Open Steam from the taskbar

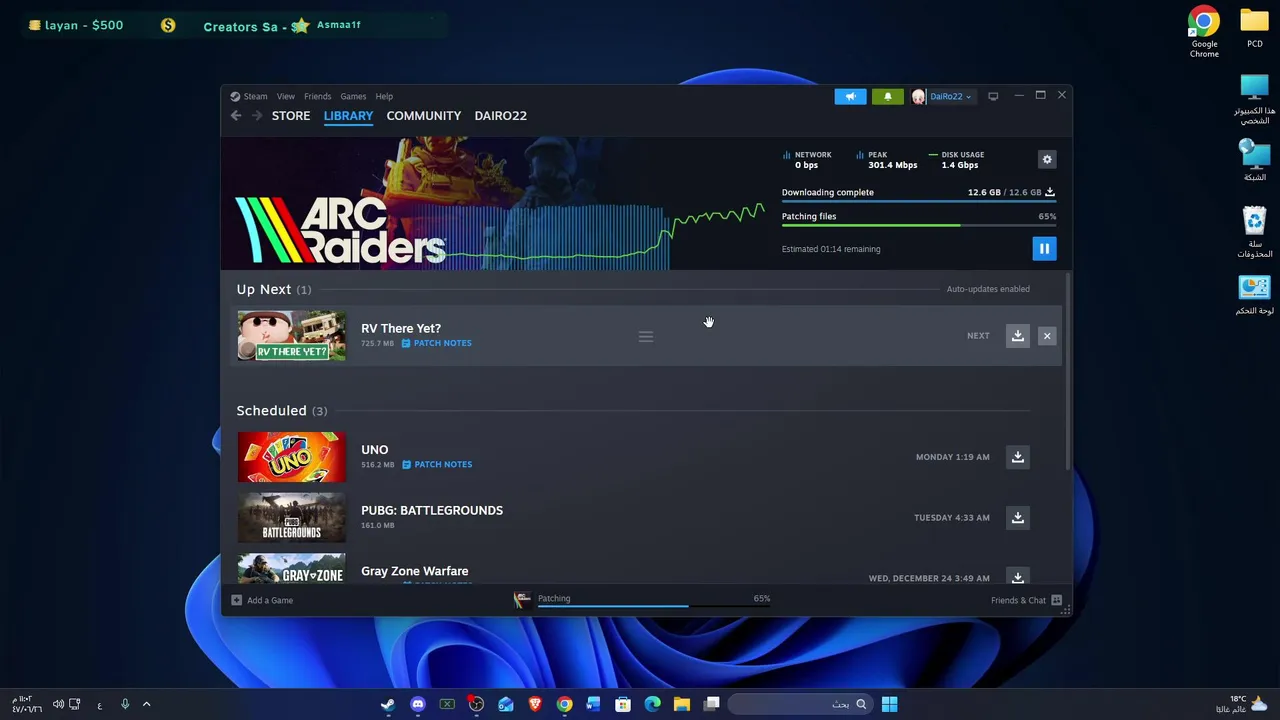point(387,704)
